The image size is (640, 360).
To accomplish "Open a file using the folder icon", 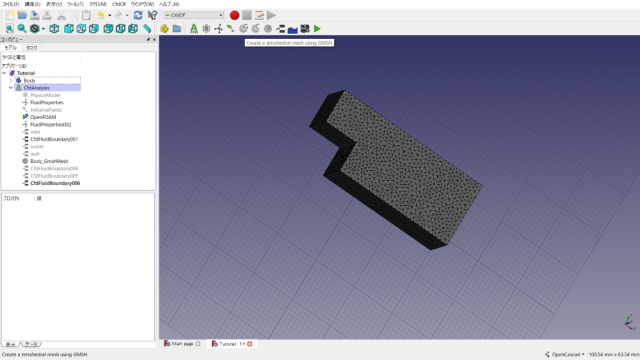I will click(22, 16).
